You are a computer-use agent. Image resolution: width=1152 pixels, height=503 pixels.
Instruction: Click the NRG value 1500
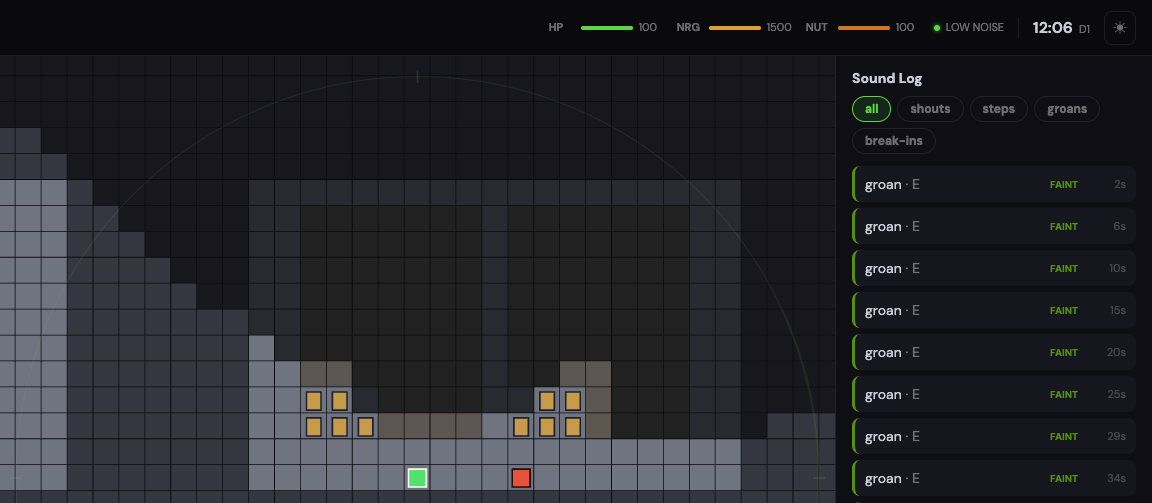click(x=779, y=28)
